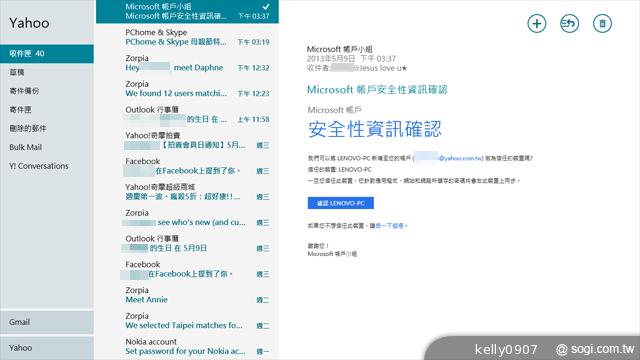Open Zorpia 'We selected Taipei matches' email

tap(187, 321)
